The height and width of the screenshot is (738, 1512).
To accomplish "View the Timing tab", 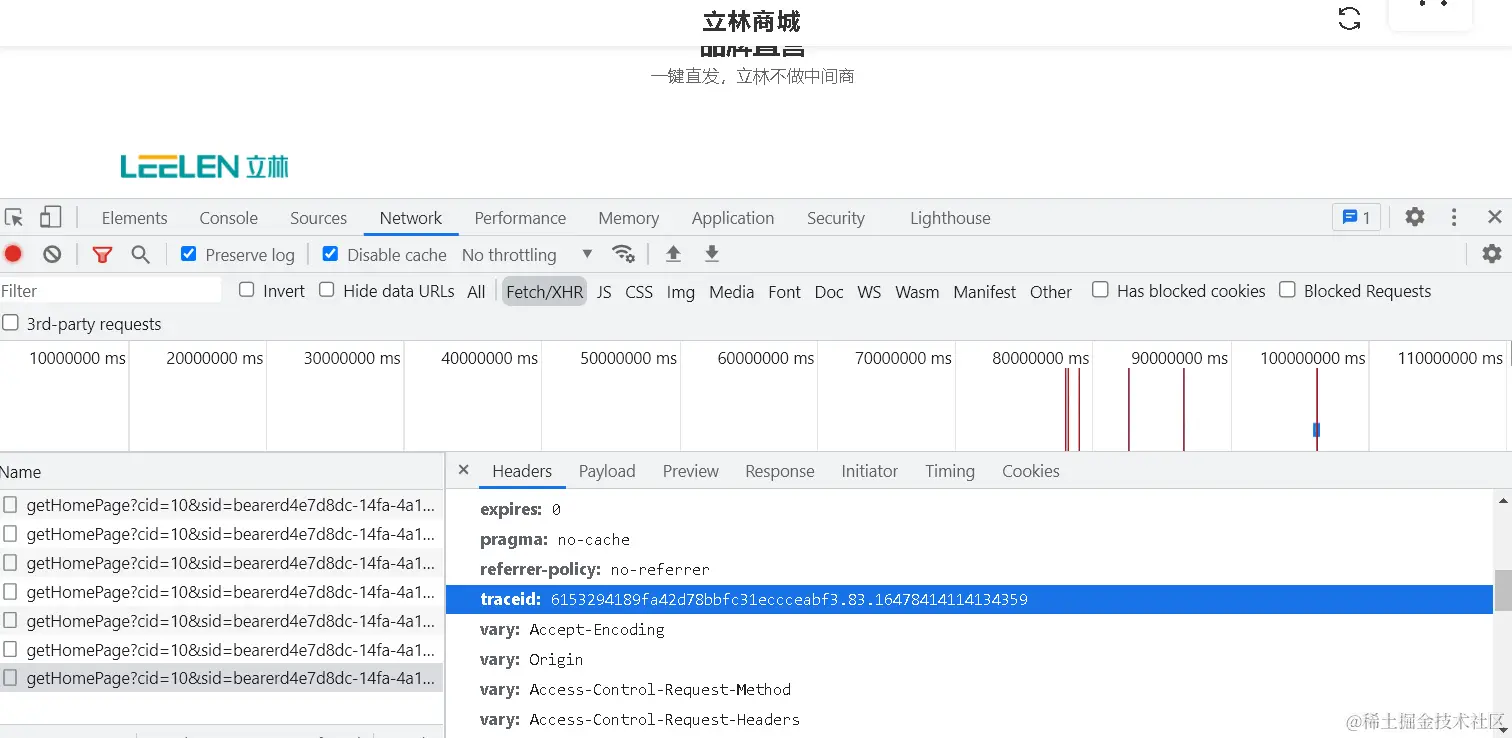I will coord(949,471).
